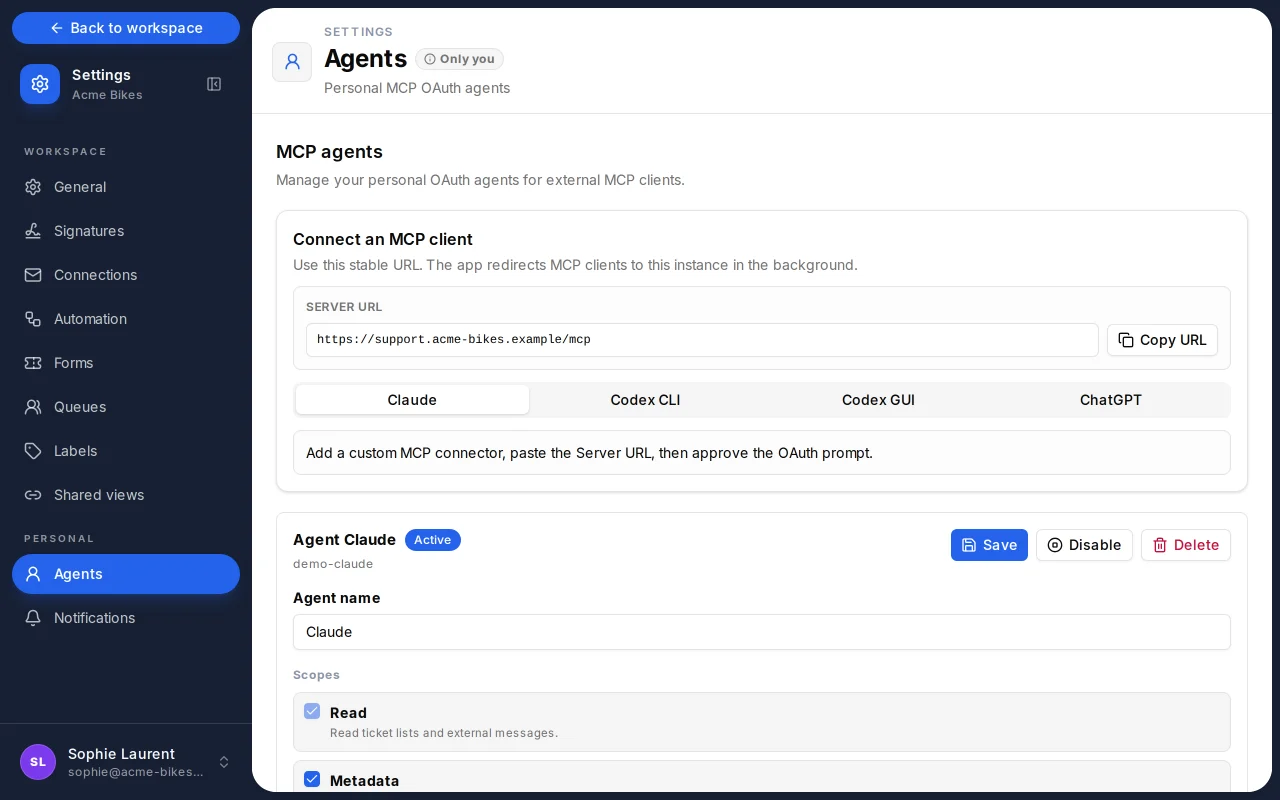Image resolution: width=1280 pixels, height=800 pixels.
Task: Toggle the Read scope checkbox
Action: 312,711
